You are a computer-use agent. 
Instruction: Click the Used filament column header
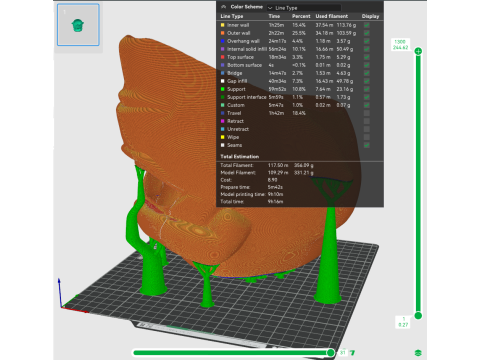click(332, 16)
